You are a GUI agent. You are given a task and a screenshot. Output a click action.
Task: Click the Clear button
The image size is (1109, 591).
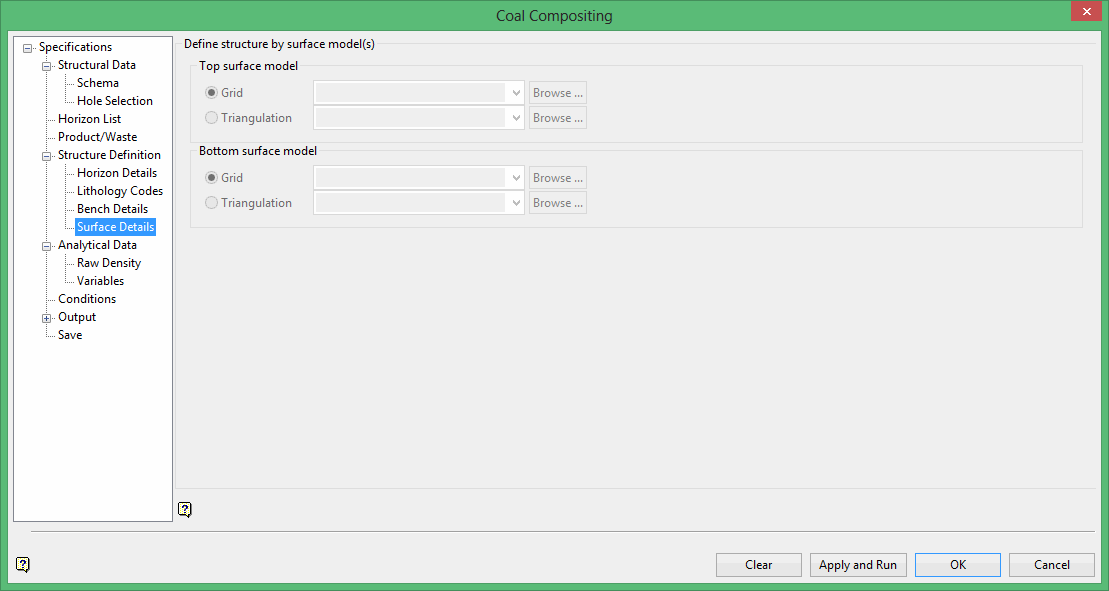[758, 565]
